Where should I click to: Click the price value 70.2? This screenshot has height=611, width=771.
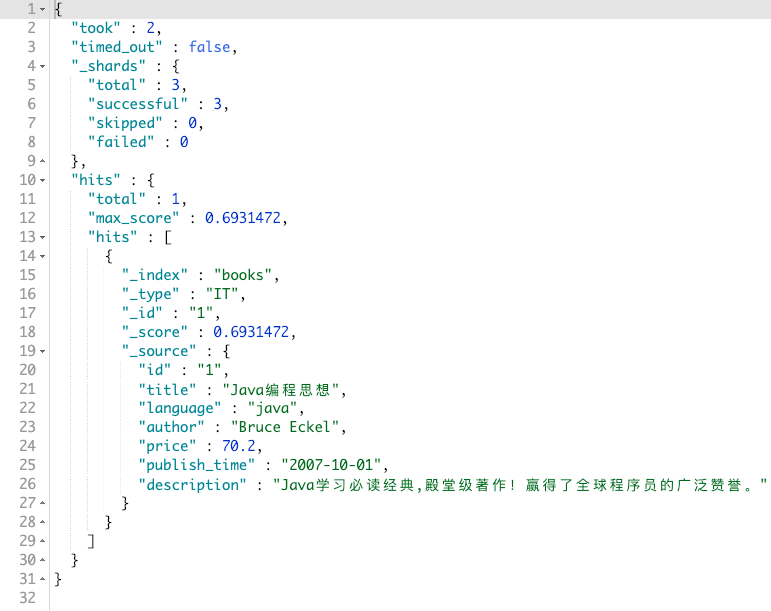click(x=239, y=446)
